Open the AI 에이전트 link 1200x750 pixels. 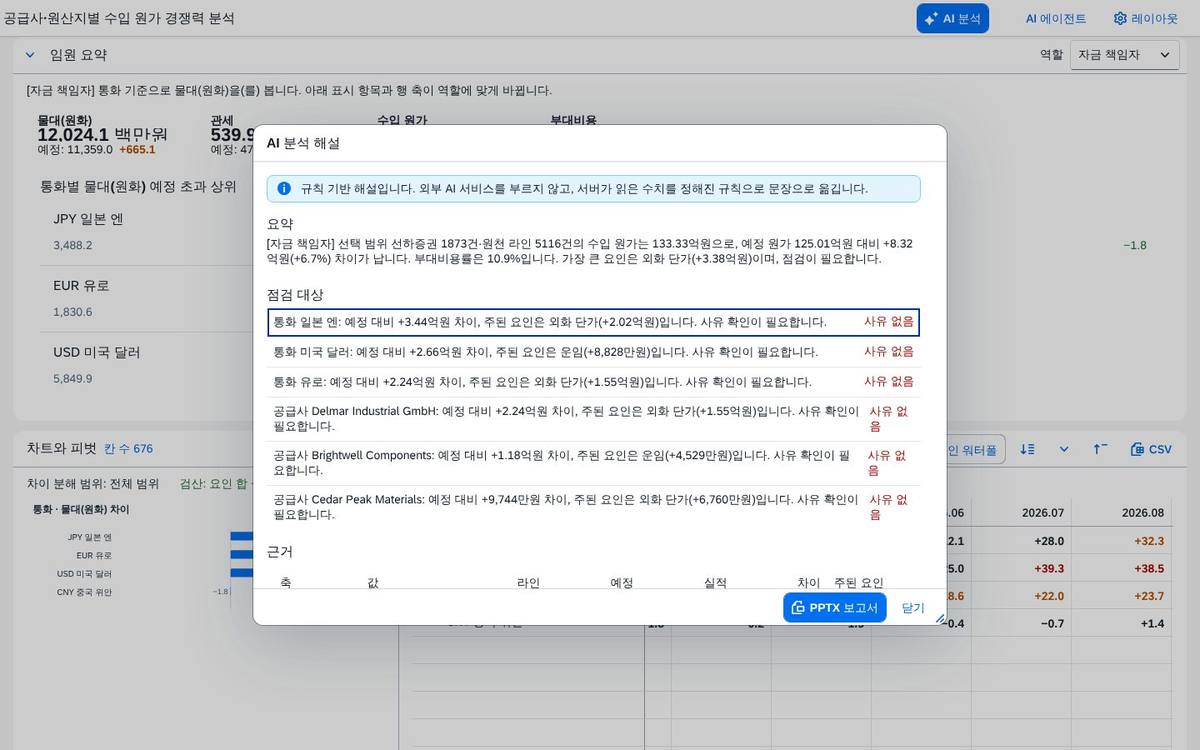point(1055,18)
